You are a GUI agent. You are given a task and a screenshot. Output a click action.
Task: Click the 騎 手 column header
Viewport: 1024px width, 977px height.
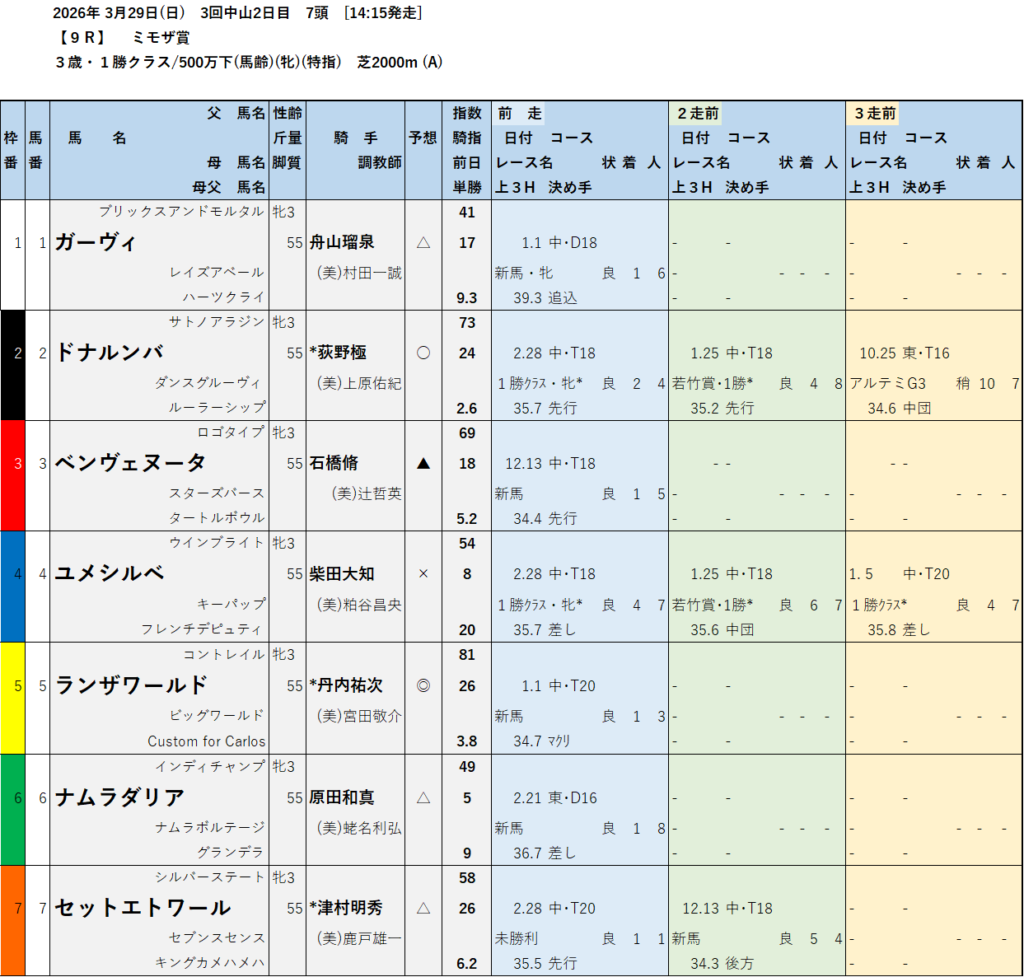pos(357,138)
